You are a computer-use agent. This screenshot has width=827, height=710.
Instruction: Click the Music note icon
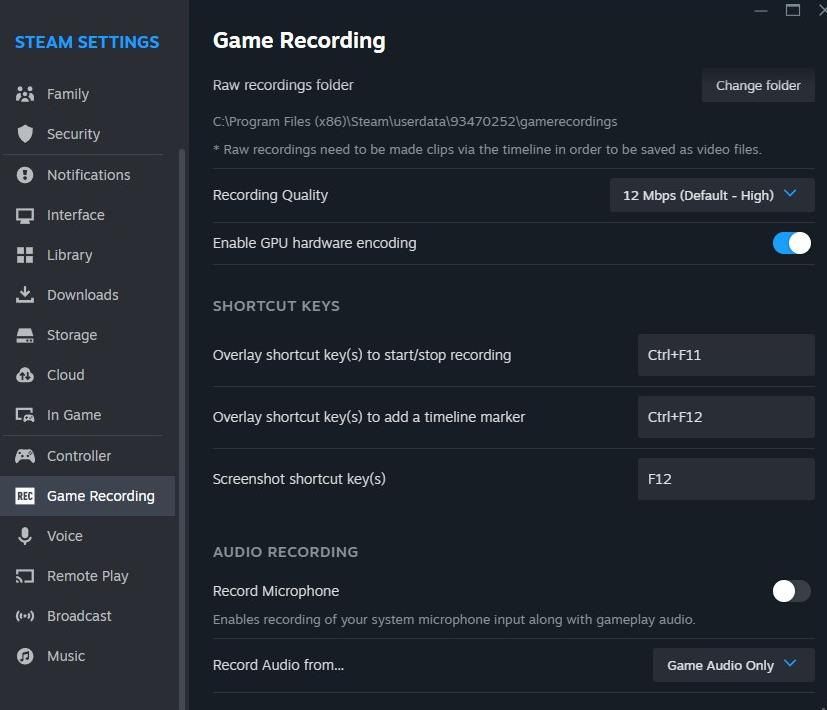click(25, 656)
